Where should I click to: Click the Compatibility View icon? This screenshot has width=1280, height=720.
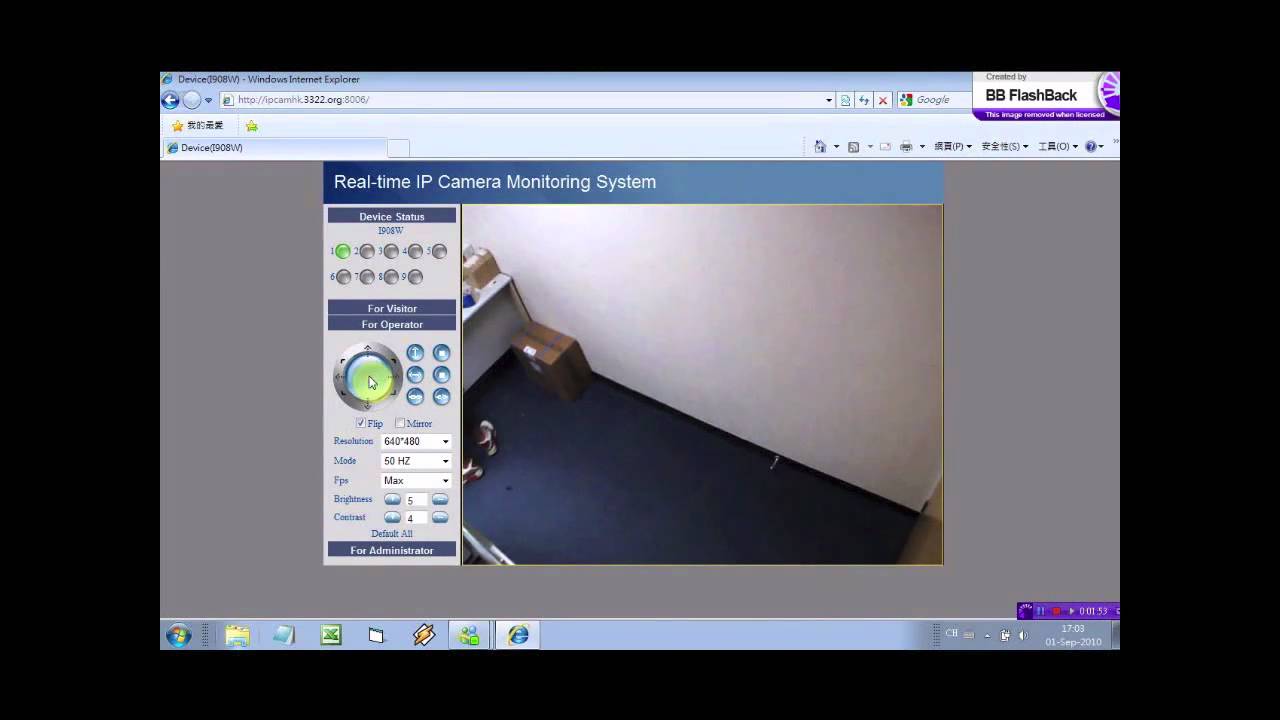point(846,100)
